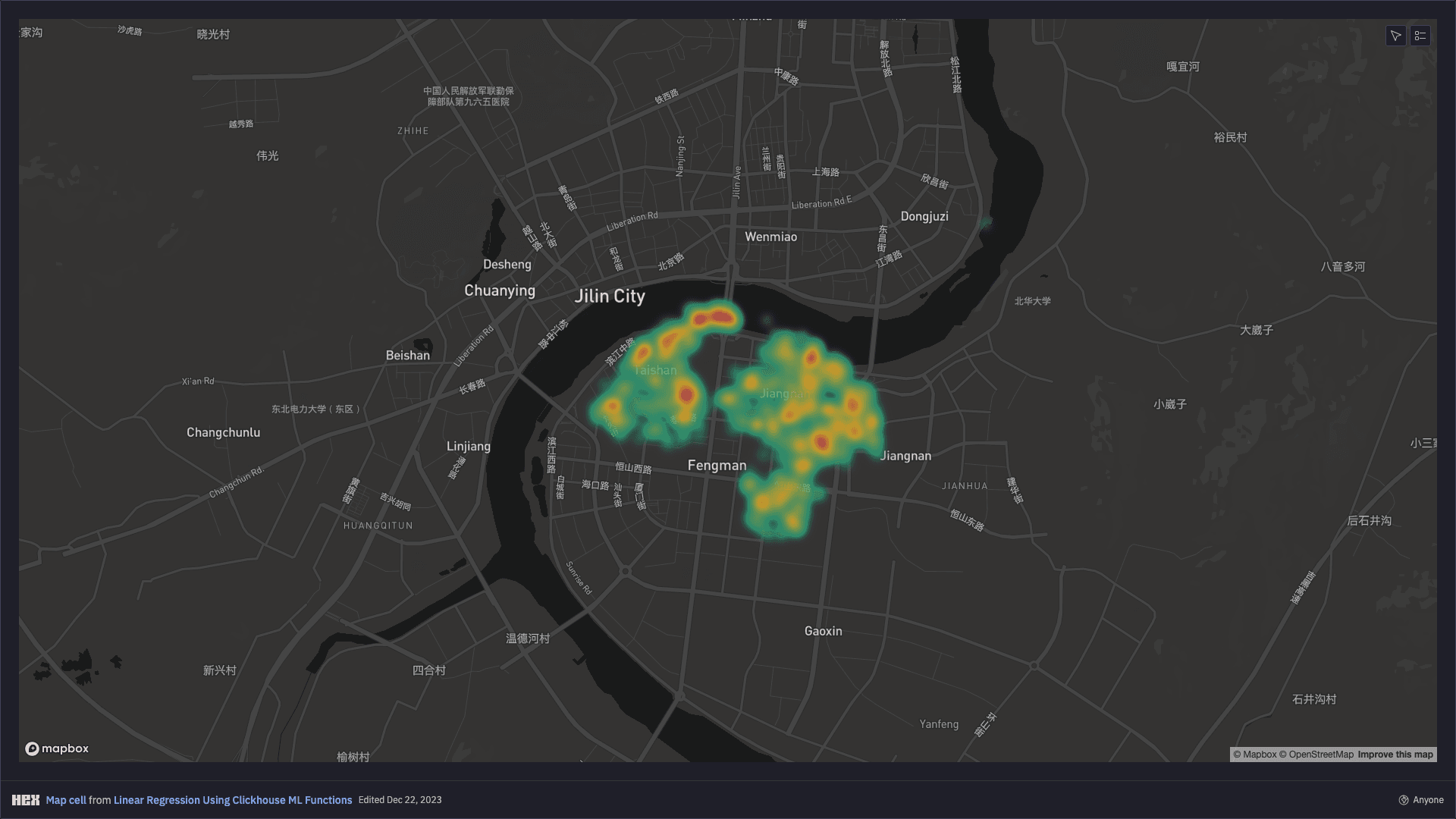The height and width of the screenshot is (819, 1456).
Task: Click the Anyone access label
Action: 1428,800
